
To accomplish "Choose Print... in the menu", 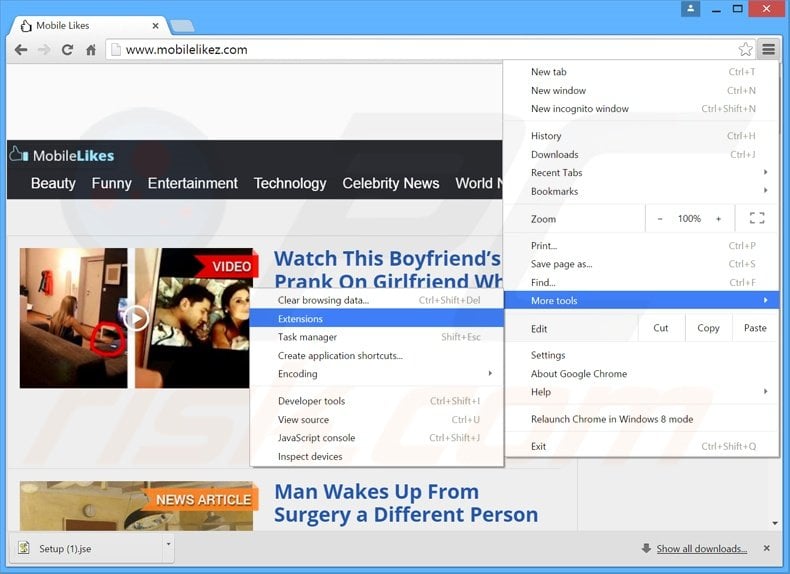I will 641,246.
